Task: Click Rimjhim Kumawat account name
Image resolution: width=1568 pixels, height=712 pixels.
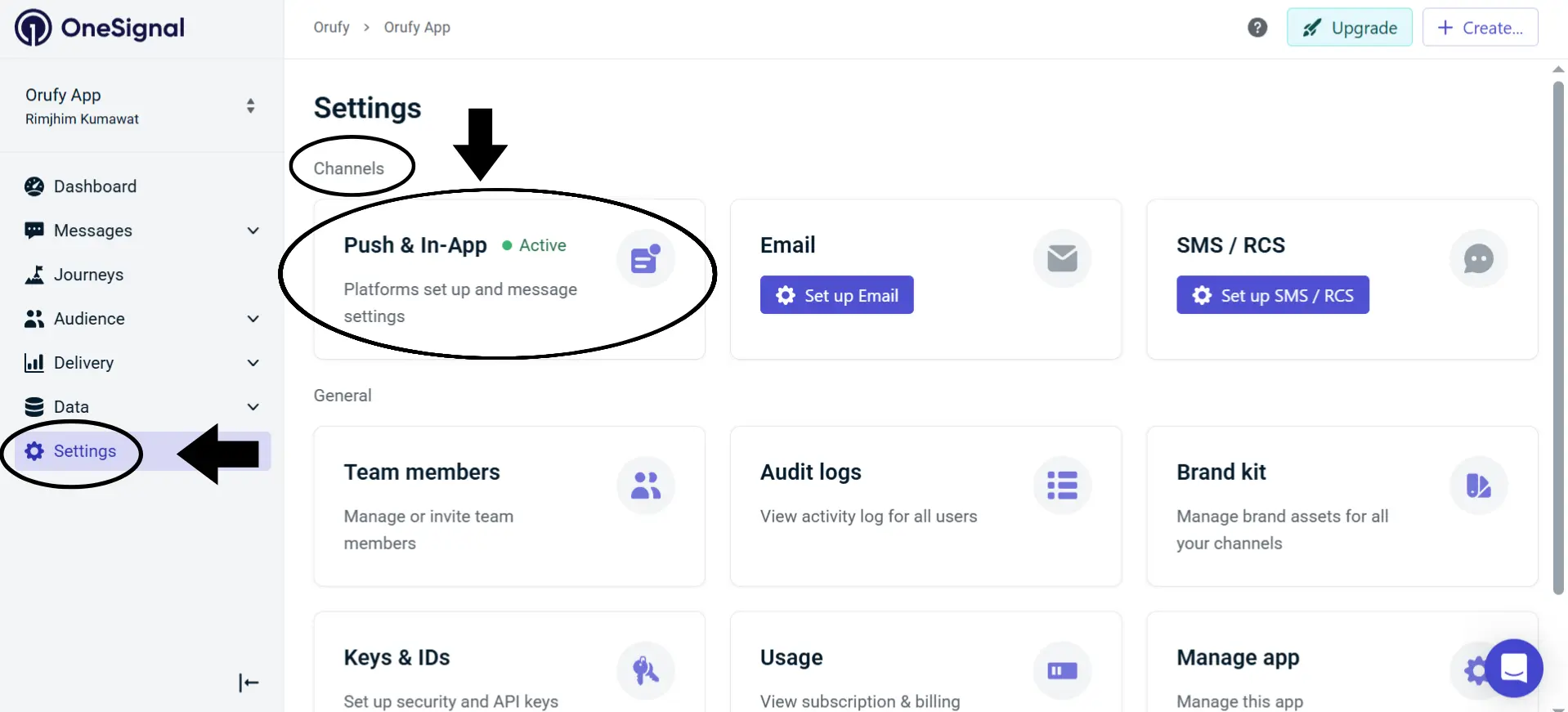Action: [x=82, y=119]
